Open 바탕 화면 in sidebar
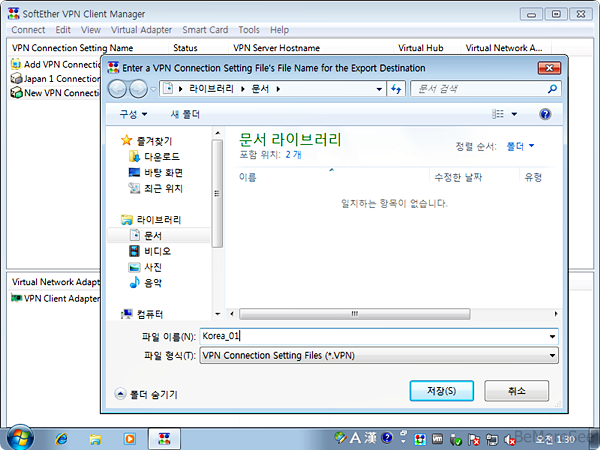This screenshot has width=600, height=450. pyautogui.click(x=156, y=173)
